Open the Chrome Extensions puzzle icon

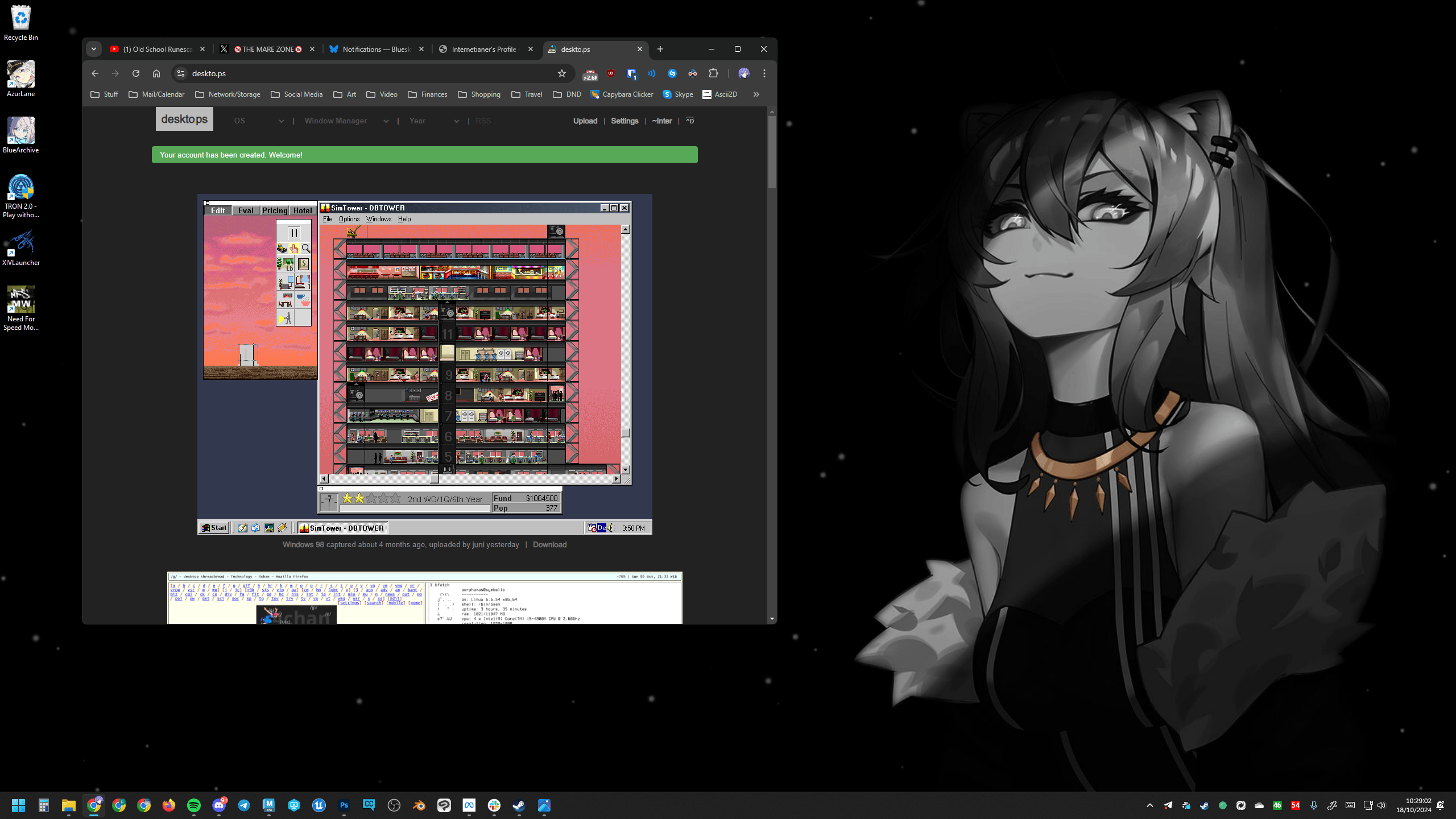pos(713,73)
